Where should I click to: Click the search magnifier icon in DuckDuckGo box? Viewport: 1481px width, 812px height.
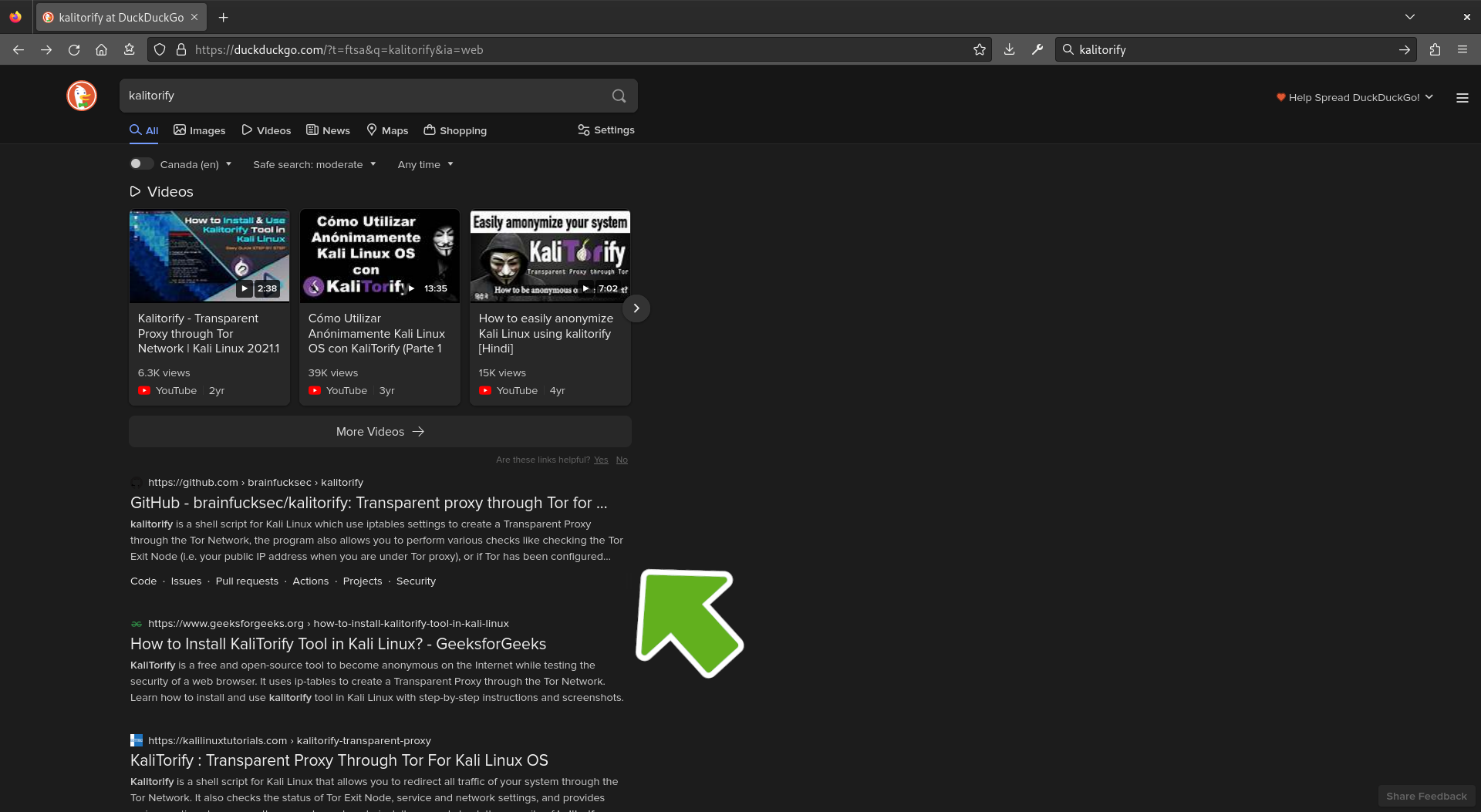pos(619,96)
